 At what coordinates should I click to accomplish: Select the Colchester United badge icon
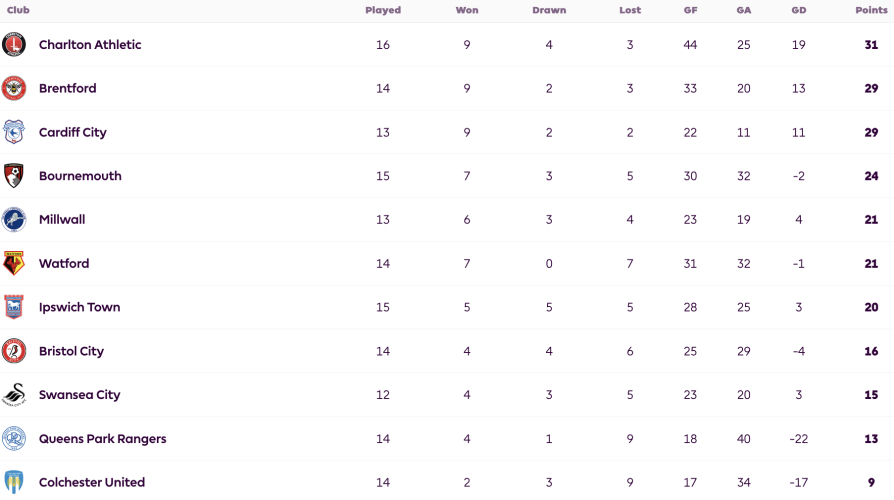pyautogui.click(x=14, y=482)
